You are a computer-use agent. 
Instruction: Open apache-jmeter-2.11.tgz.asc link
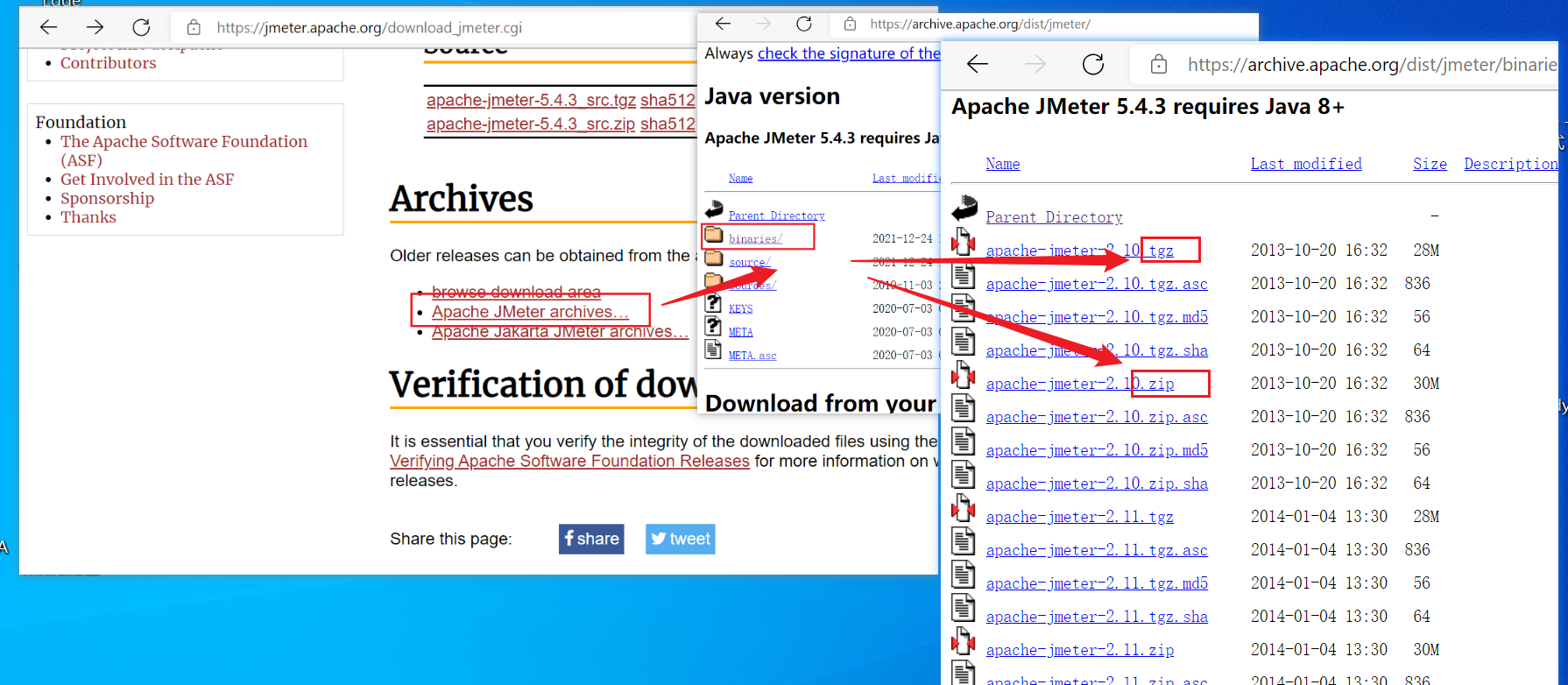click(1097, 550)
